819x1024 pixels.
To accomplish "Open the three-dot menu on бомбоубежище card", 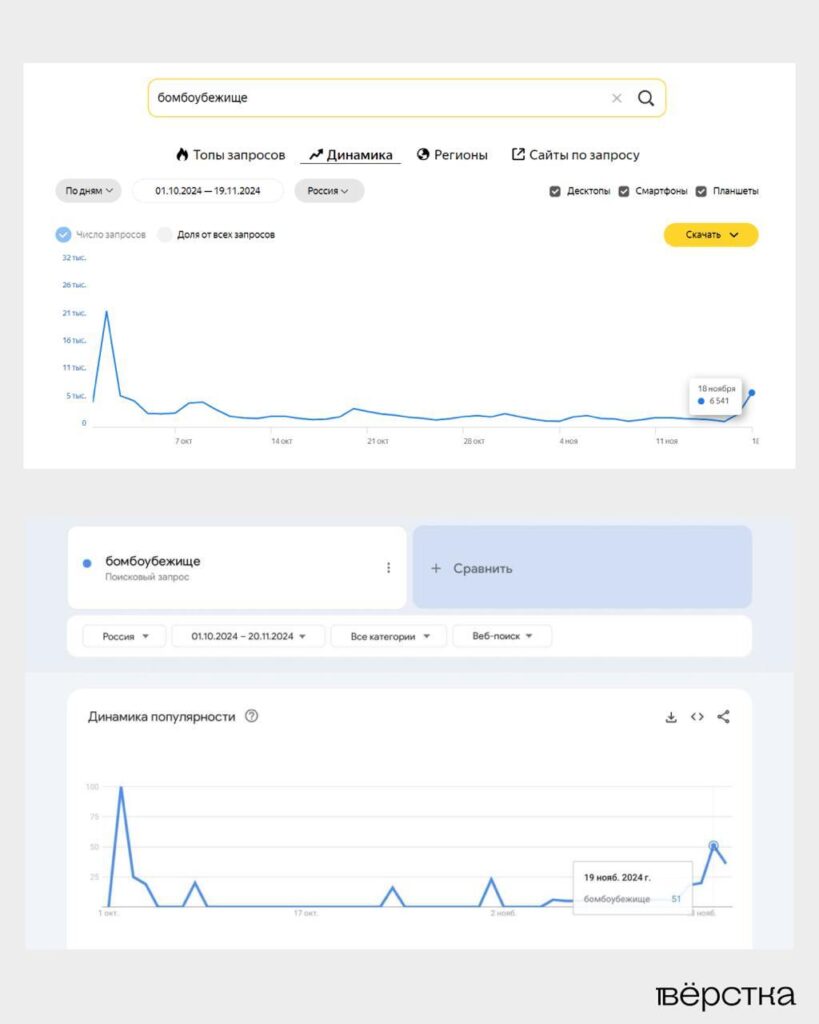I will pos(389,567).
